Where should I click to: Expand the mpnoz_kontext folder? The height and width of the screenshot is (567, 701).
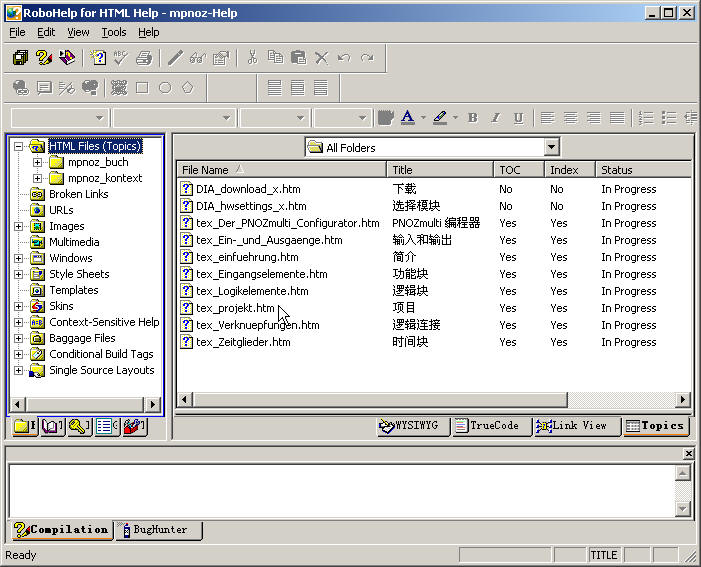pyautogui.click(x=38, y=178)
